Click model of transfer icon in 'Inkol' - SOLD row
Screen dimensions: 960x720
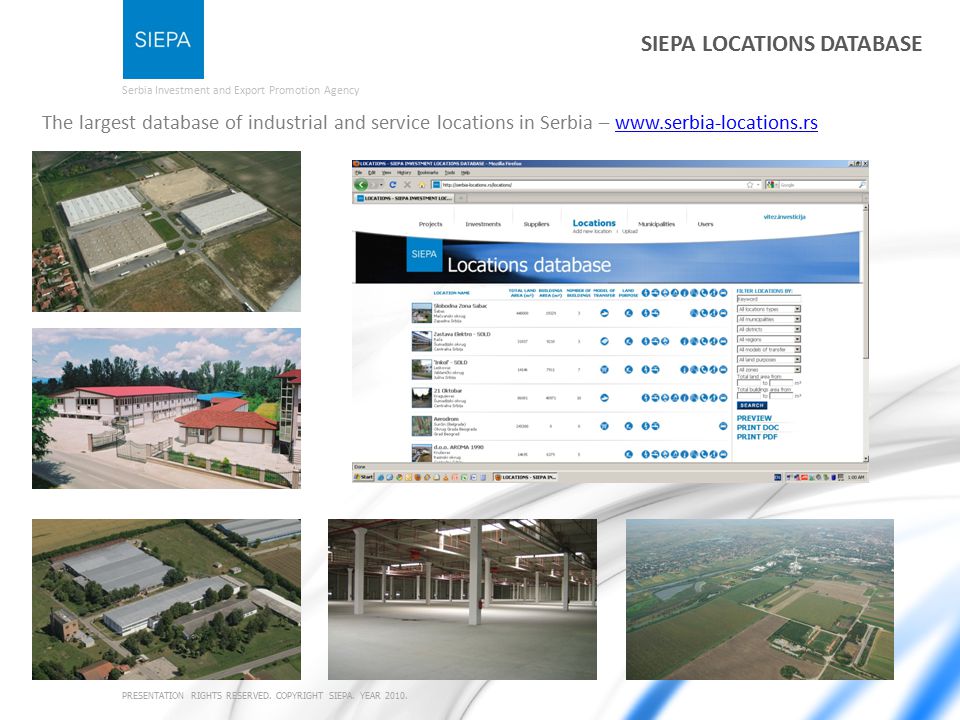click(604, 369)
